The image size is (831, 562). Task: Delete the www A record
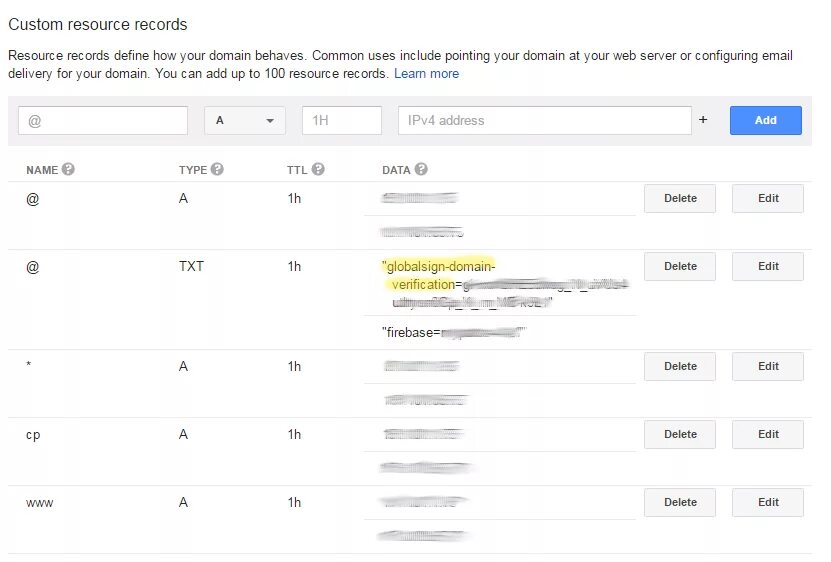click(680, 502)
